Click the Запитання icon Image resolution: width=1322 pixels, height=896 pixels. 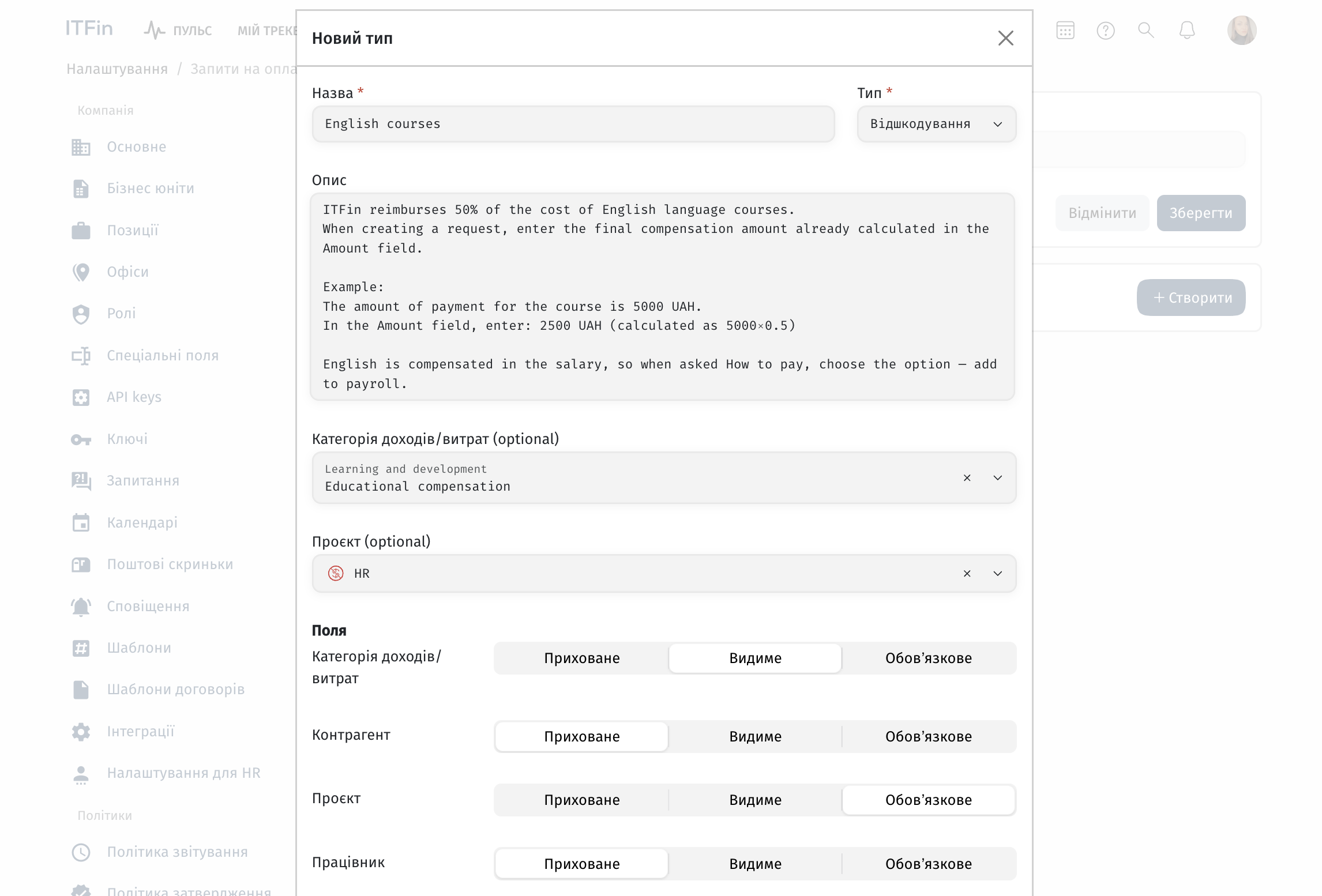tap(81, 481)
